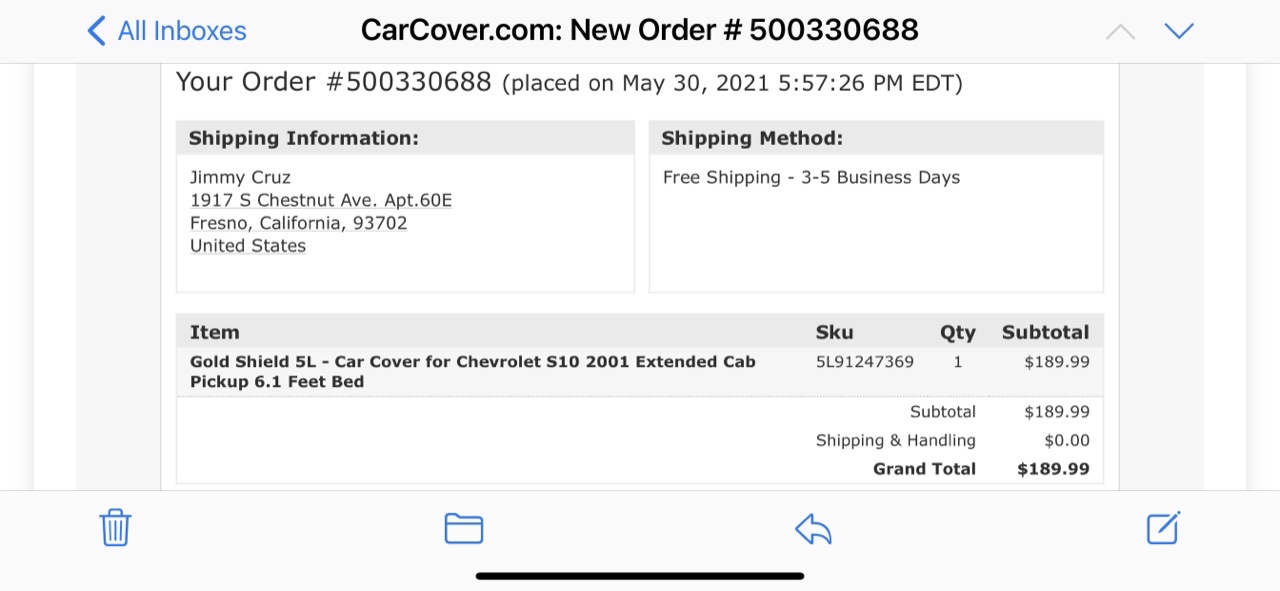Screen dimensions: 1280x591
Task: Move message using folder icon
Action: [x=464, y=528]
